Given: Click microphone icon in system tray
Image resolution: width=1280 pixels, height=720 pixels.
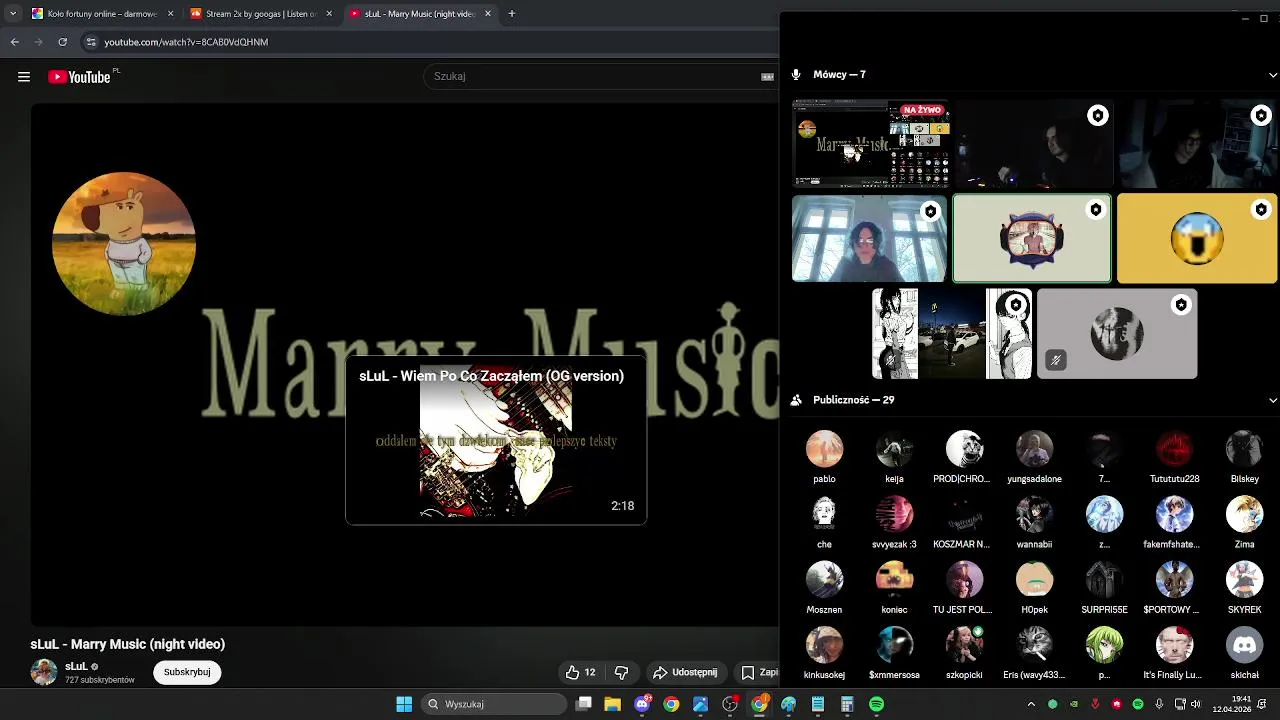Looking at the screenshot, I should [x=1159, y=704].
